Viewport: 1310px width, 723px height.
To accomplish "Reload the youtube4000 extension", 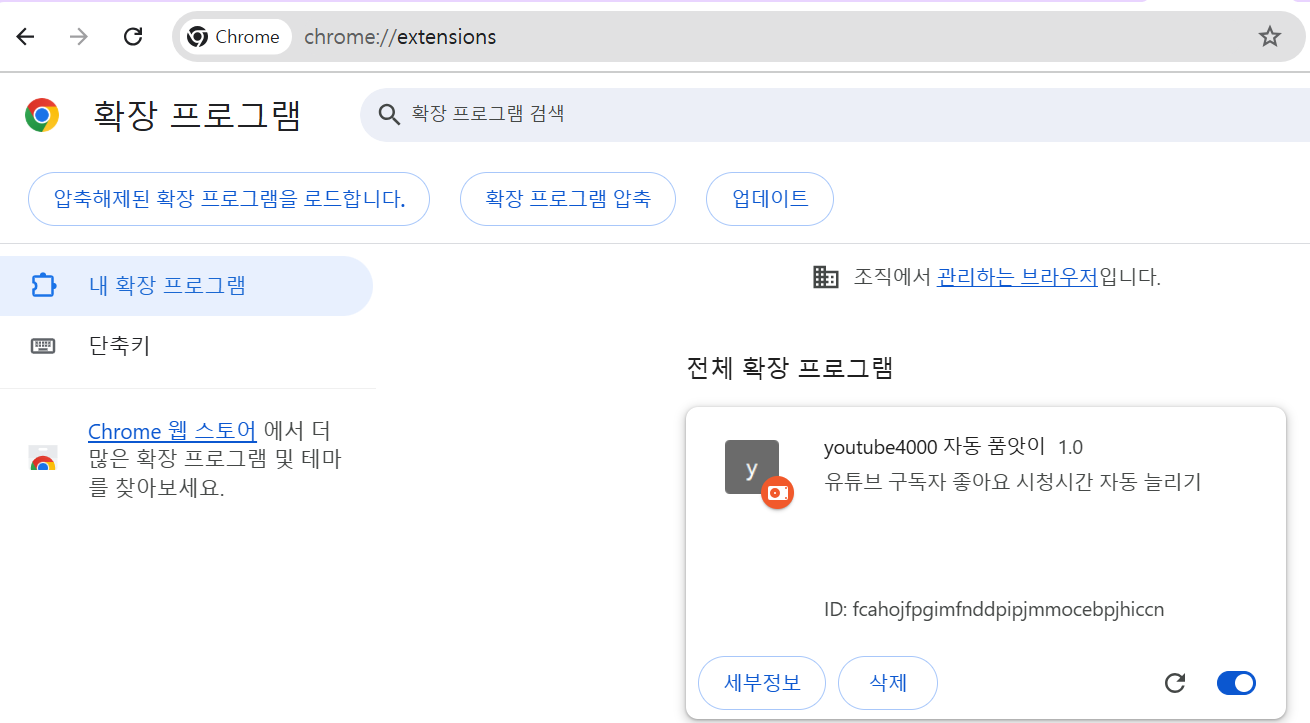I will 1176,683.
